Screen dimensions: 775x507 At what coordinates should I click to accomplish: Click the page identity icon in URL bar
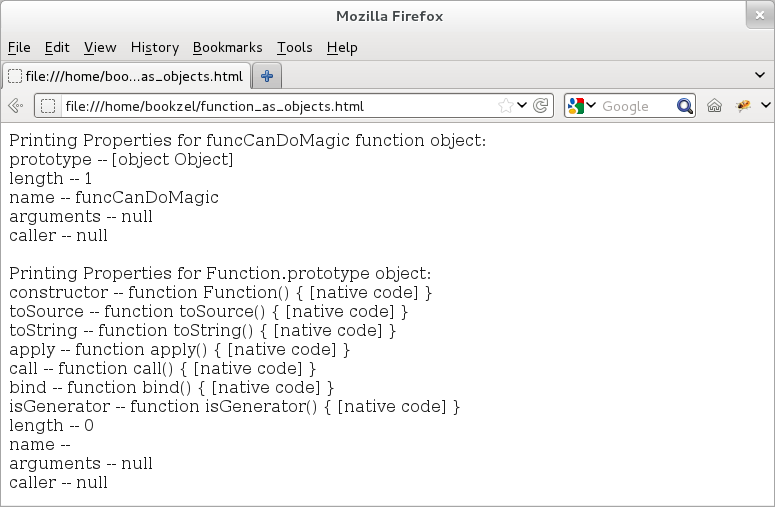point(49,106)
